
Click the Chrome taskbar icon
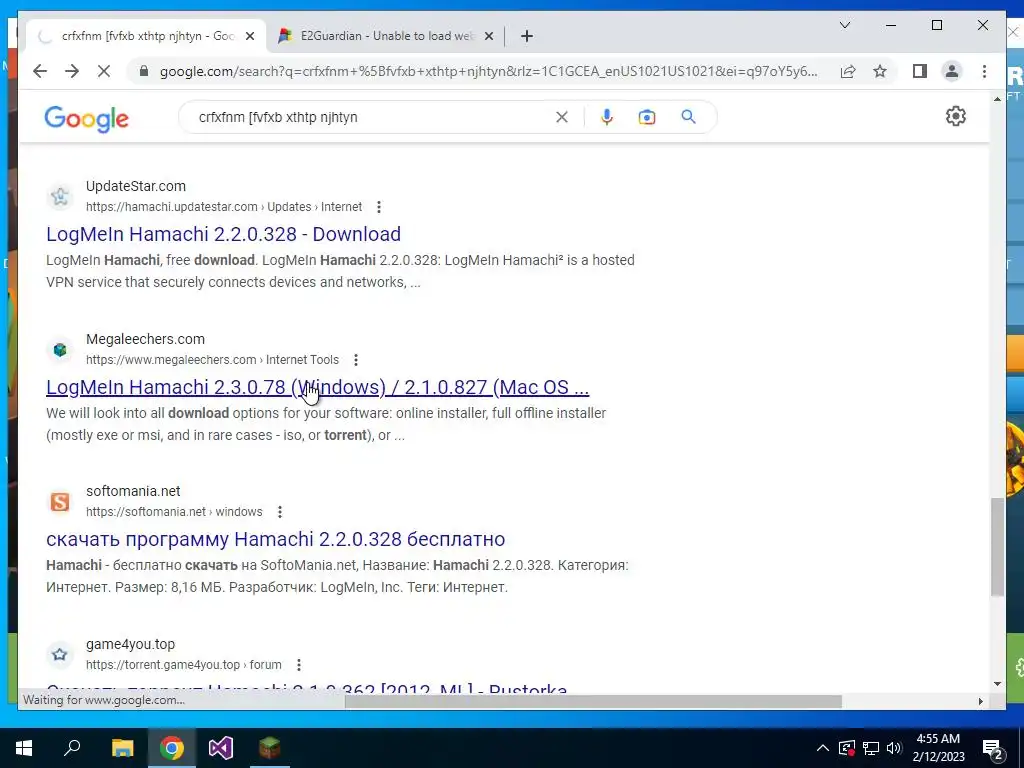[x=172, y=748]
